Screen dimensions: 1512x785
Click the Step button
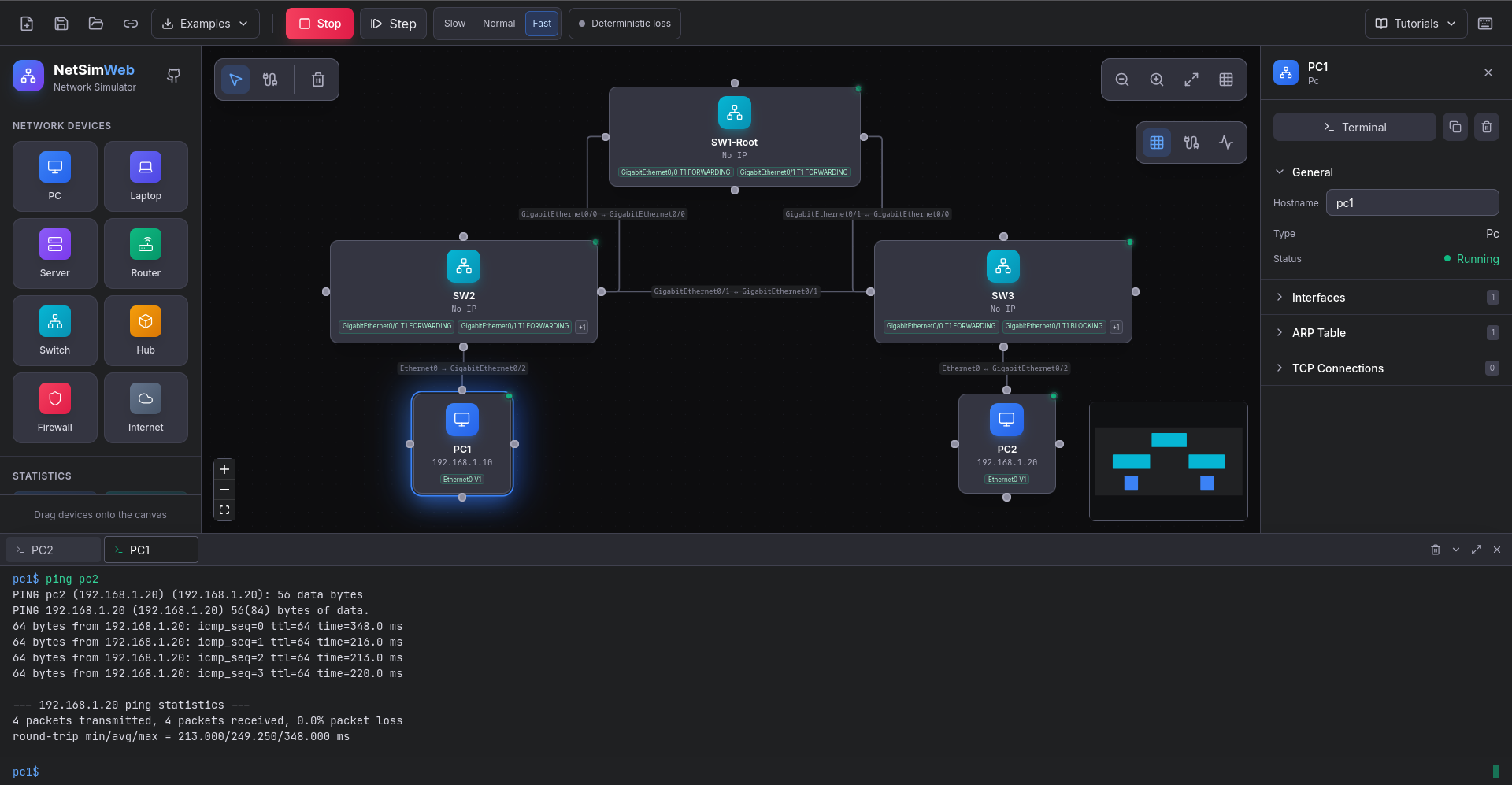pos(393,24)
